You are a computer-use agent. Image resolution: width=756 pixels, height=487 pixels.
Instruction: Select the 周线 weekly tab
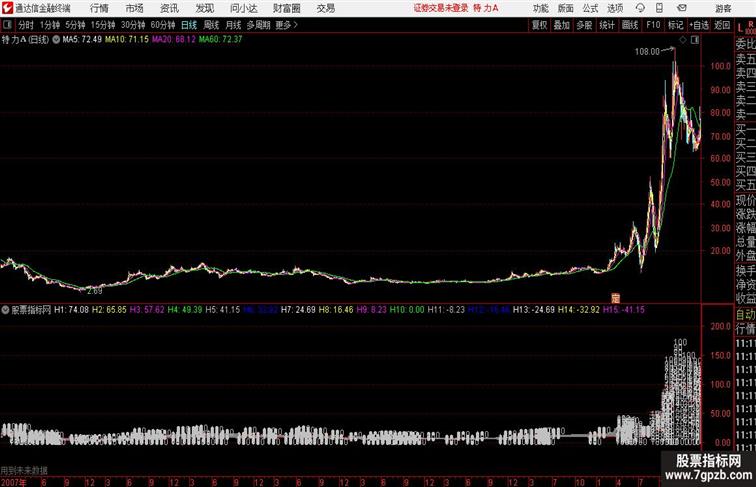click(211, 25)
